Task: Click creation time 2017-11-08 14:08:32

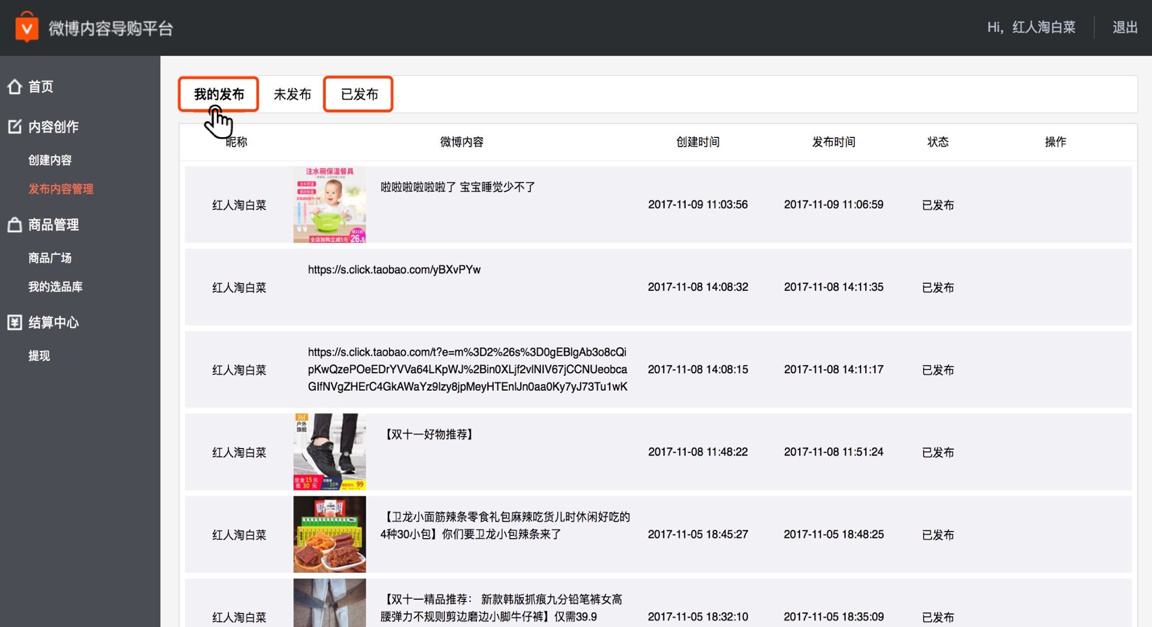Action: pyautogui.click(x=697, y=287)
